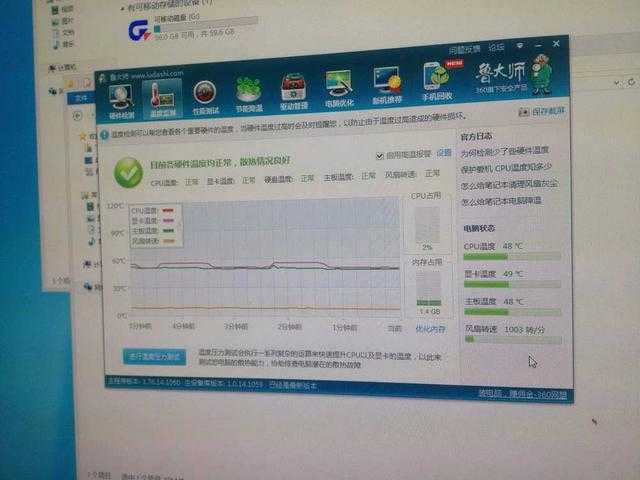
Task: Click the www.ludashi.com title text
Action: point(157,74)
